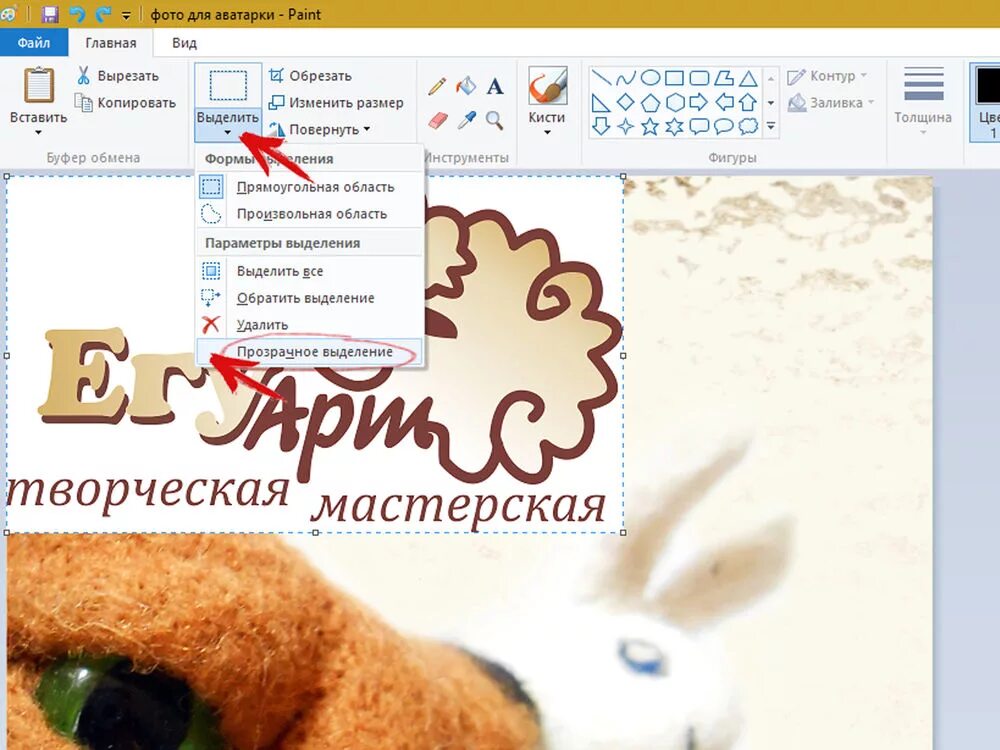Choose Прямоугольная область selection shape
This screenshot has width=1000, height=750.
tap(310, 187)
